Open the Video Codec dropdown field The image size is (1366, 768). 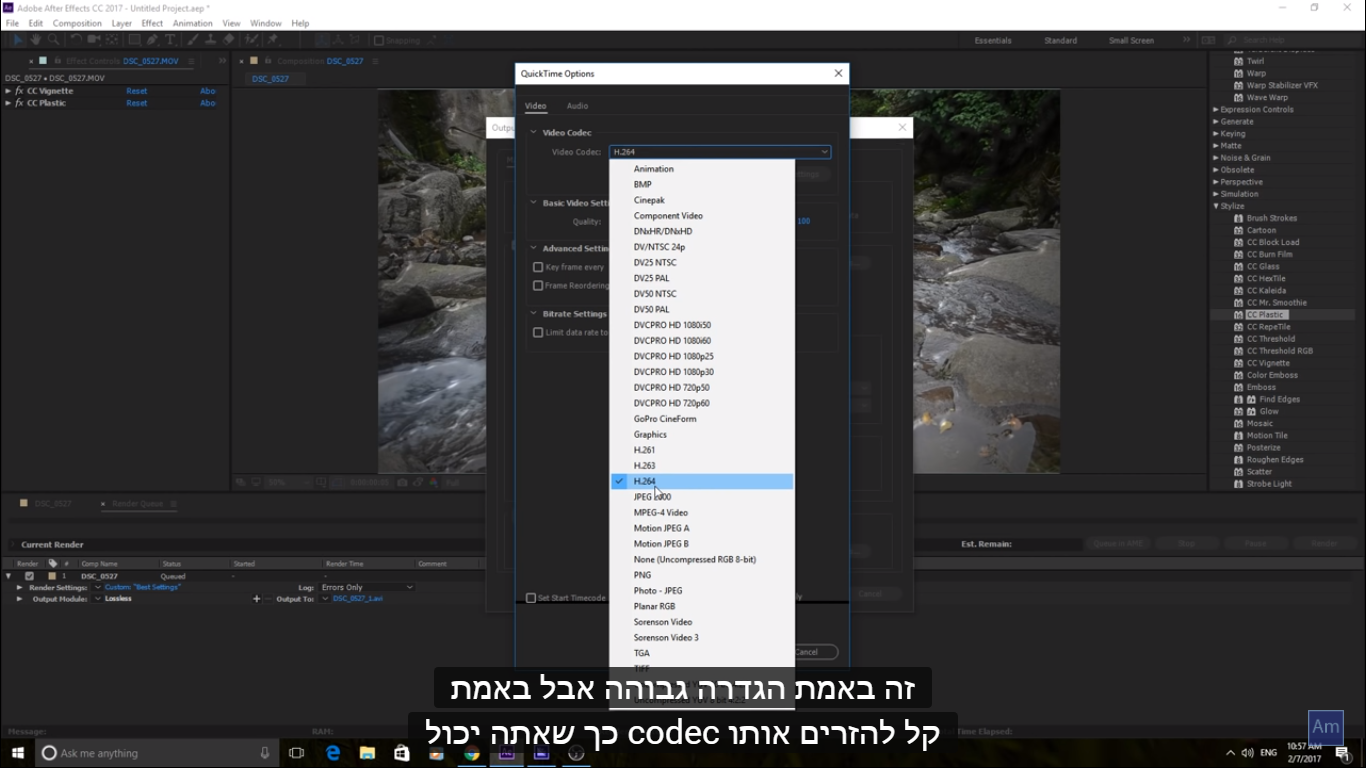720,152
